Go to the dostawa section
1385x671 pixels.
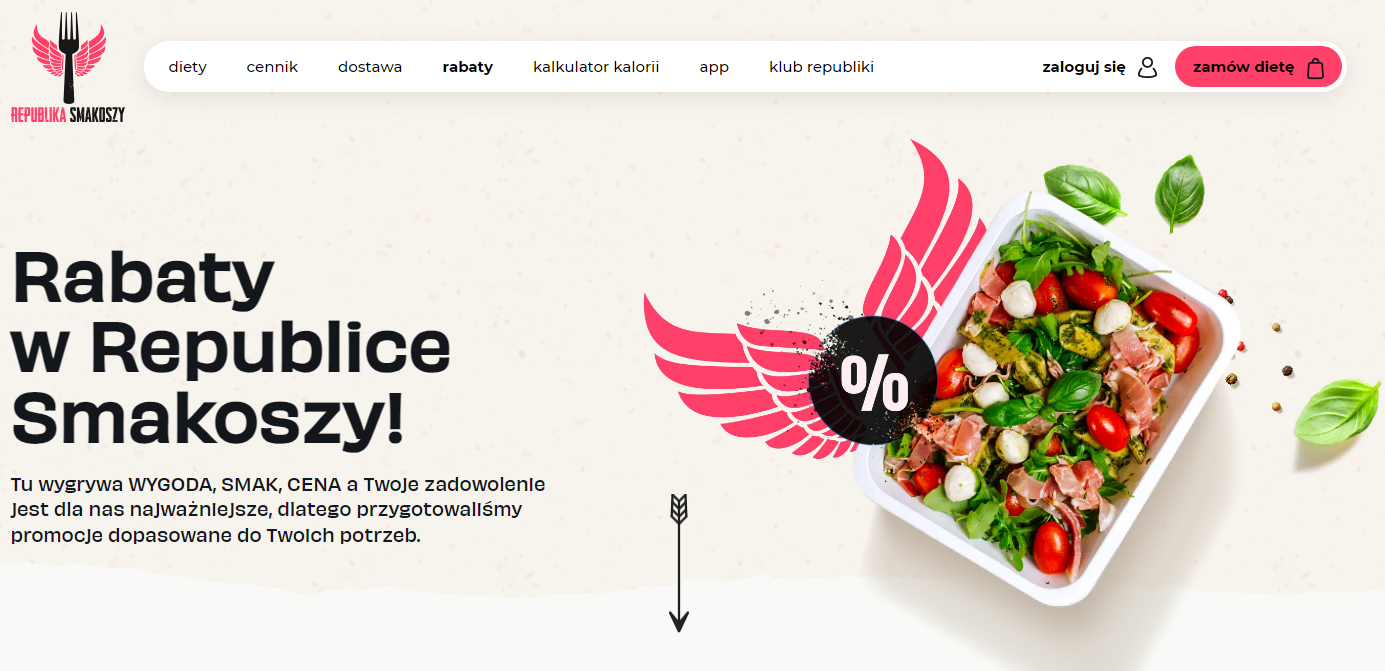coord(370,67)
